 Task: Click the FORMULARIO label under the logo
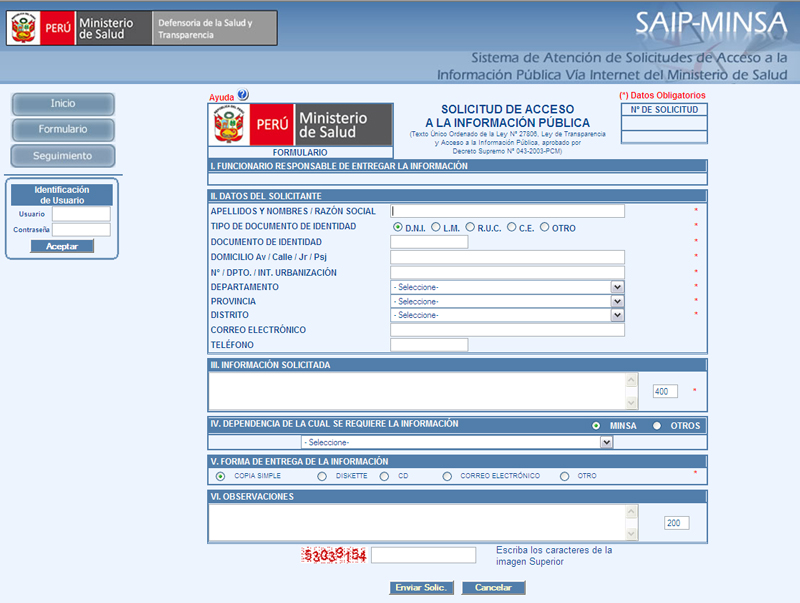tap(300, 153)
